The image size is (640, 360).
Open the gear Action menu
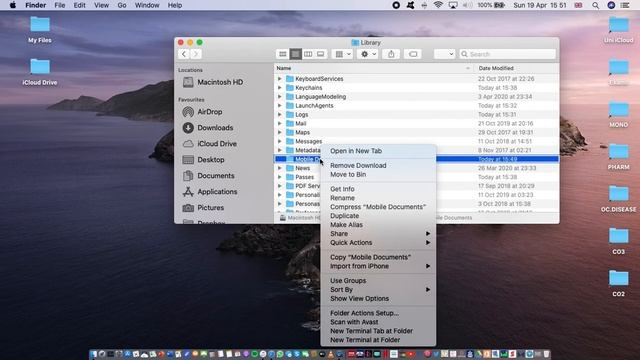(x=368, y=54)
